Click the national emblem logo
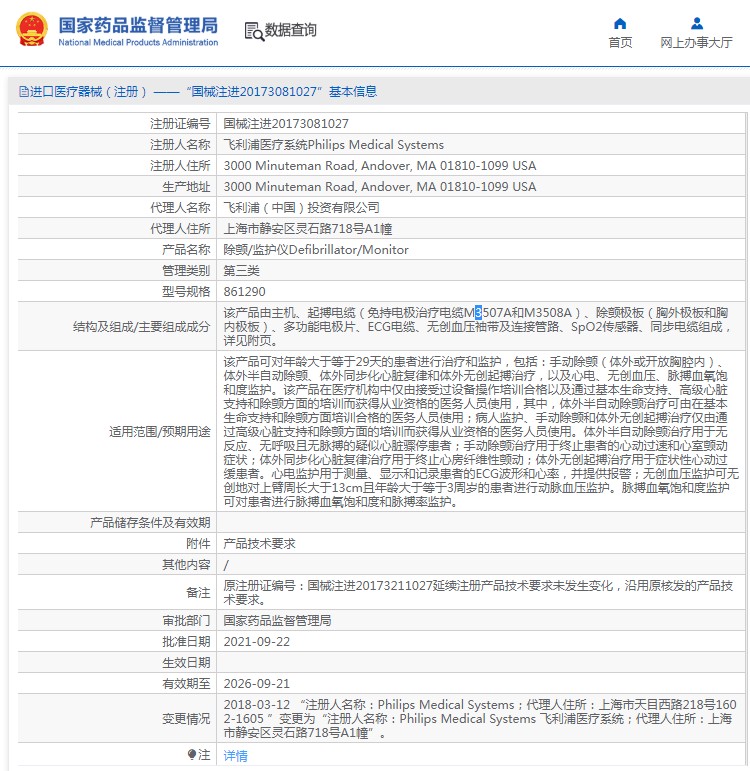This screenshot has width=750, height=771. pyautogui.click(x=32, y=30)
